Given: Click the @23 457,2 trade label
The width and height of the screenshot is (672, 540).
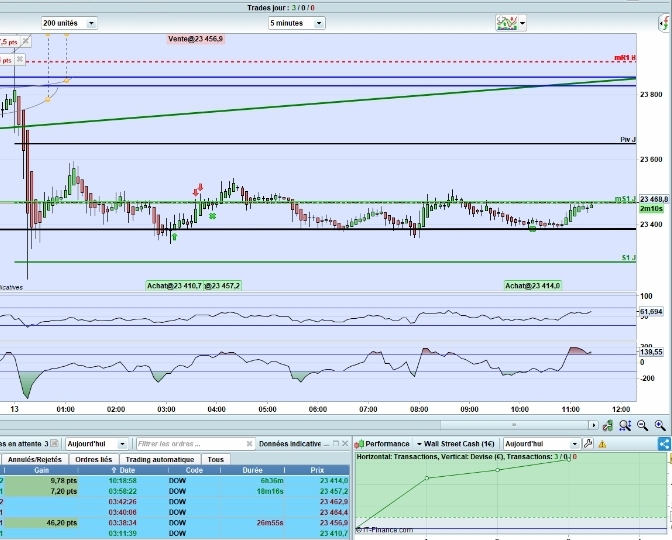Looking at the screenshot, I should (222, 285).
